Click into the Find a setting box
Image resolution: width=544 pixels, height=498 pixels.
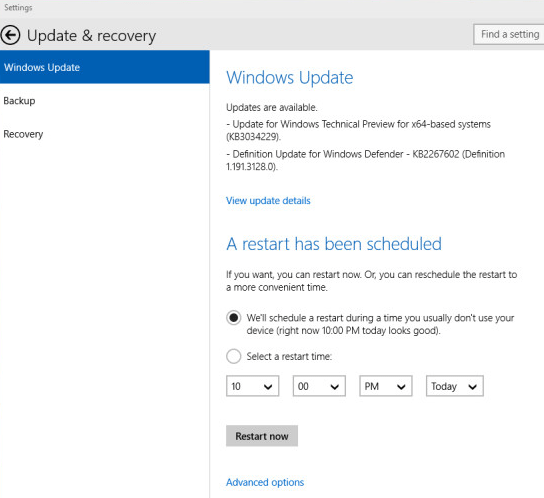(509, 34)
